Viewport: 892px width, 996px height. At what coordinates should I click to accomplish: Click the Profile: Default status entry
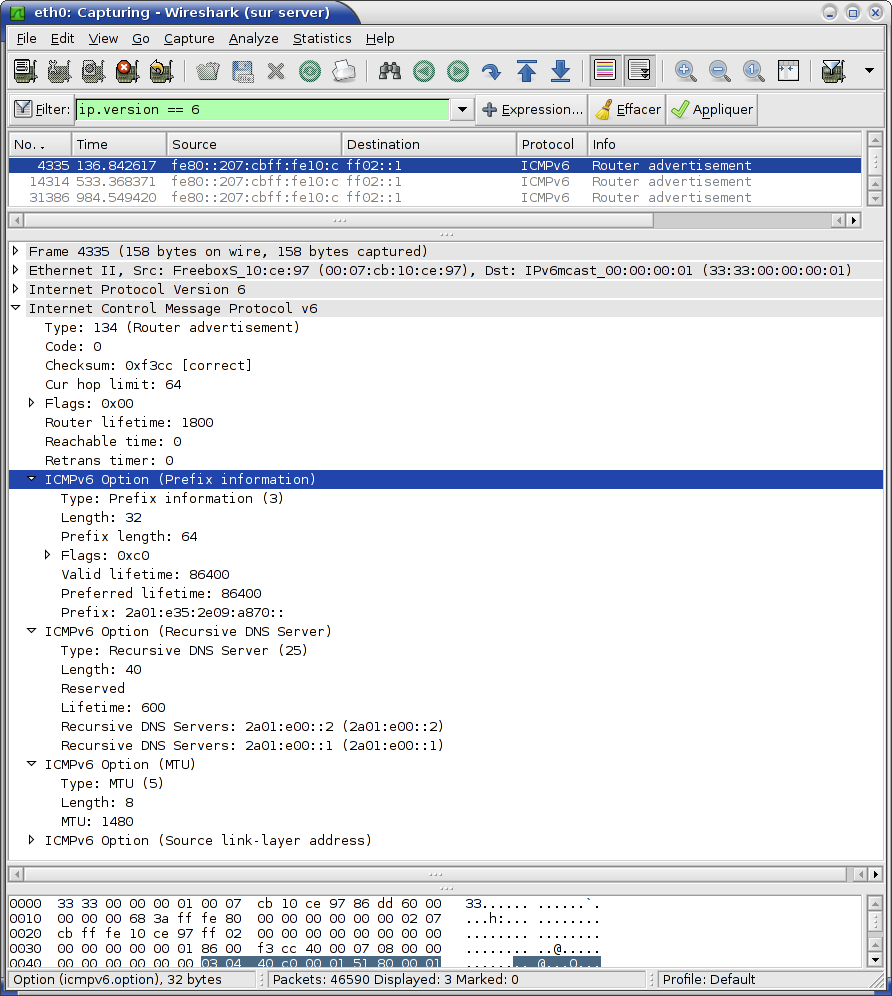click(x=709, y=979)
